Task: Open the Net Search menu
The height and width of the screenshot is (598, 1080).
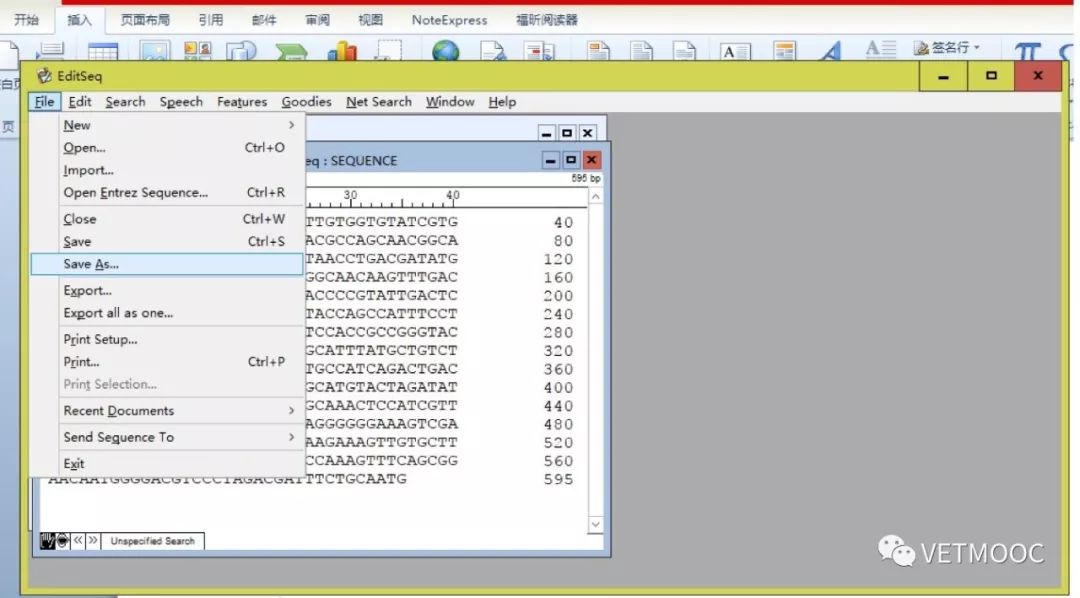Action: coord(379,102)
